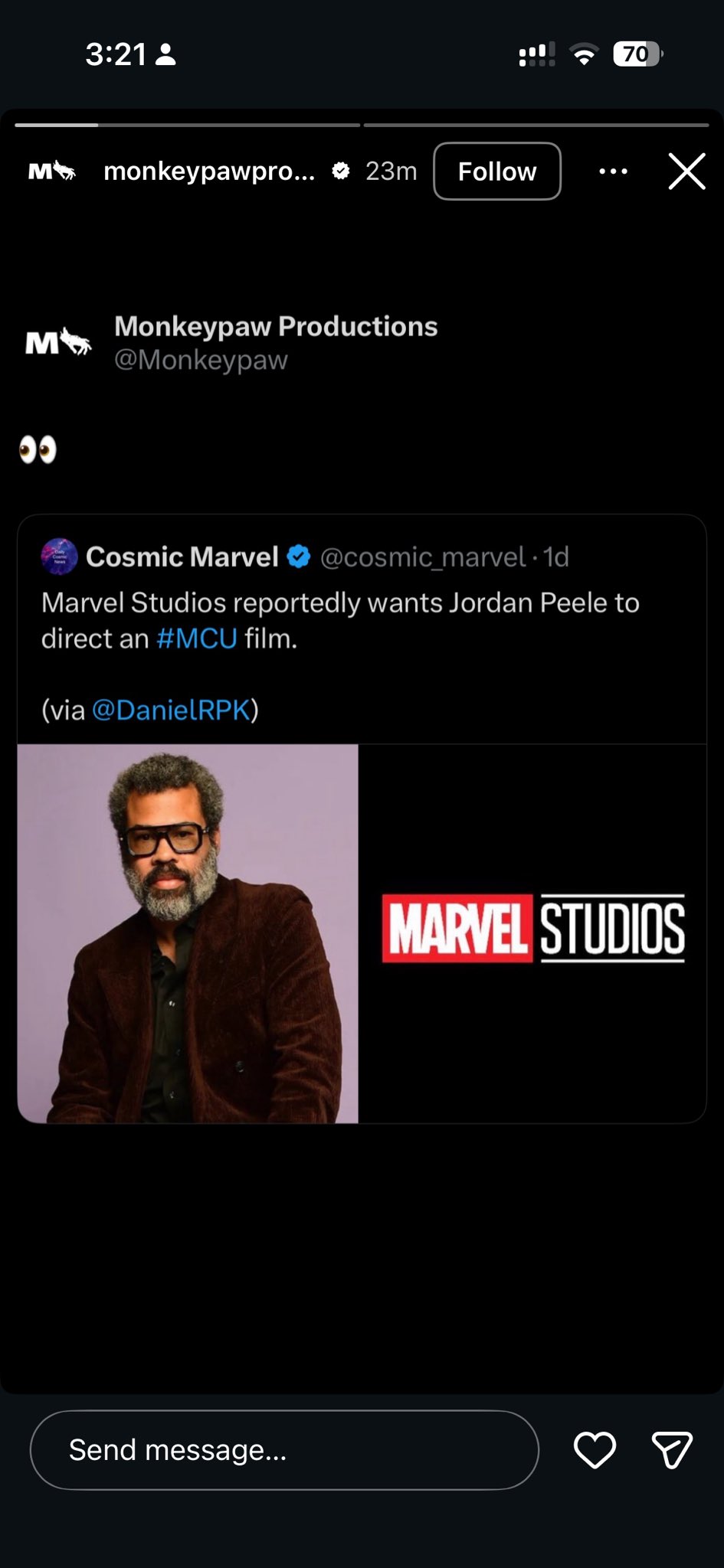Viewport: 724px width, 1568px height.
Task: Tap the battery indicator in status bar
Action: pos(637,54)
